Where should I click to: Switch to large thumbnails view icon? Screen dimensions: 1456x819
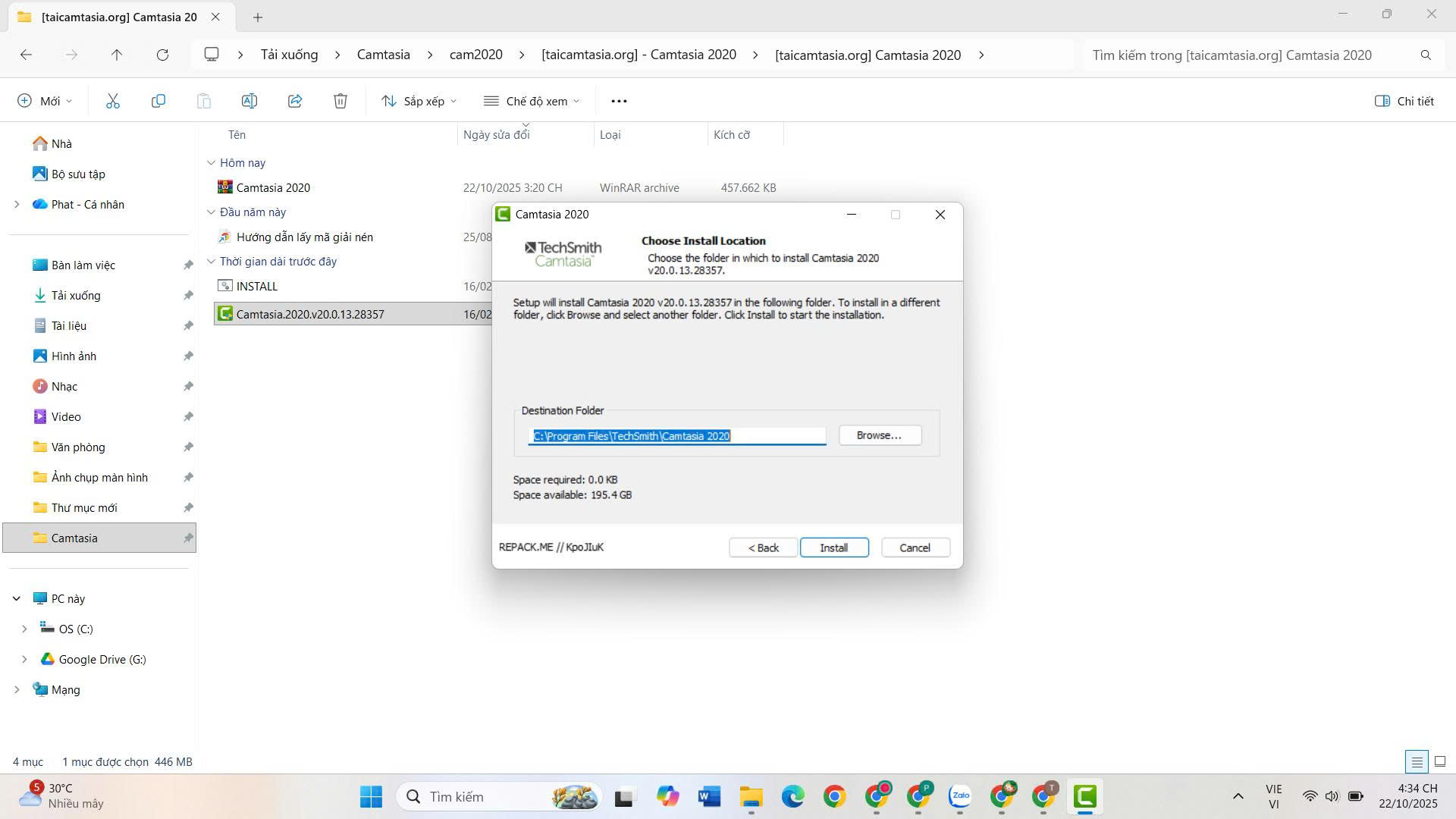click(x=1440, y=761)
